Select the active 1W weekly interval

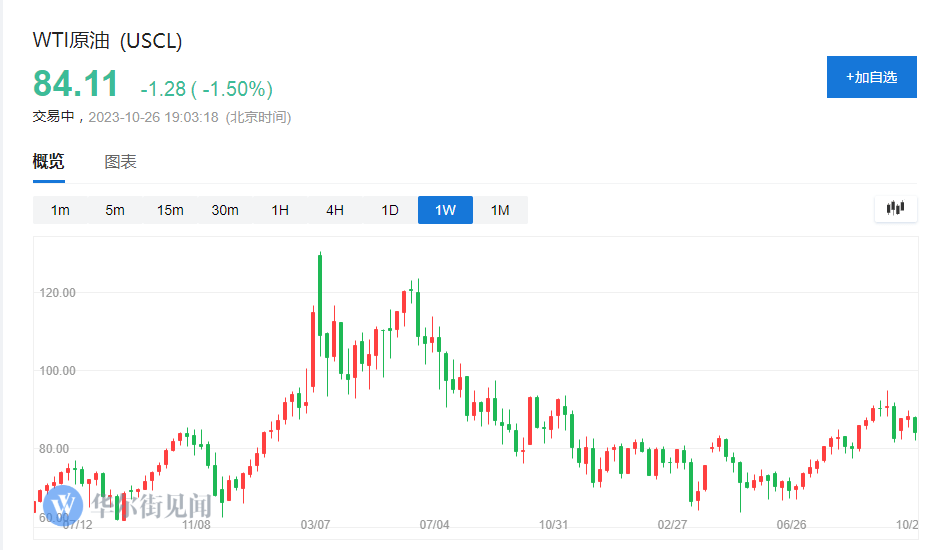(x=445, y=210)
